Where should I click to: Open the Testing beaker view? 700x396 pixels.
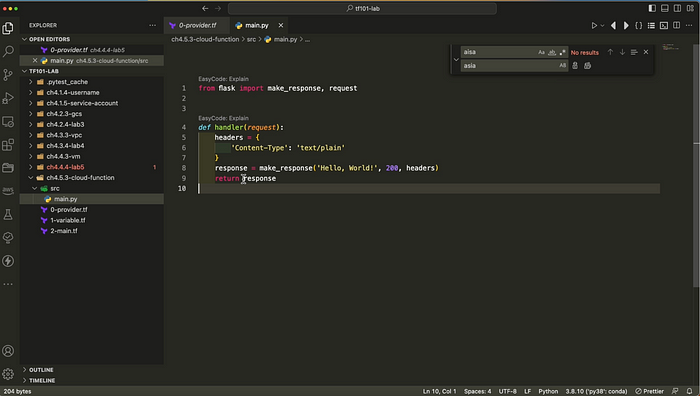tap(8, 214)
